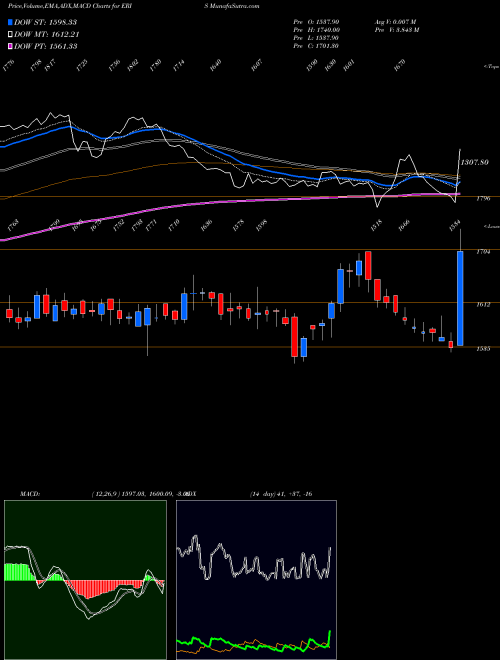This screenshot has height=660, width=500.
Task: Click the 1595 price level label
Action: 482,349
